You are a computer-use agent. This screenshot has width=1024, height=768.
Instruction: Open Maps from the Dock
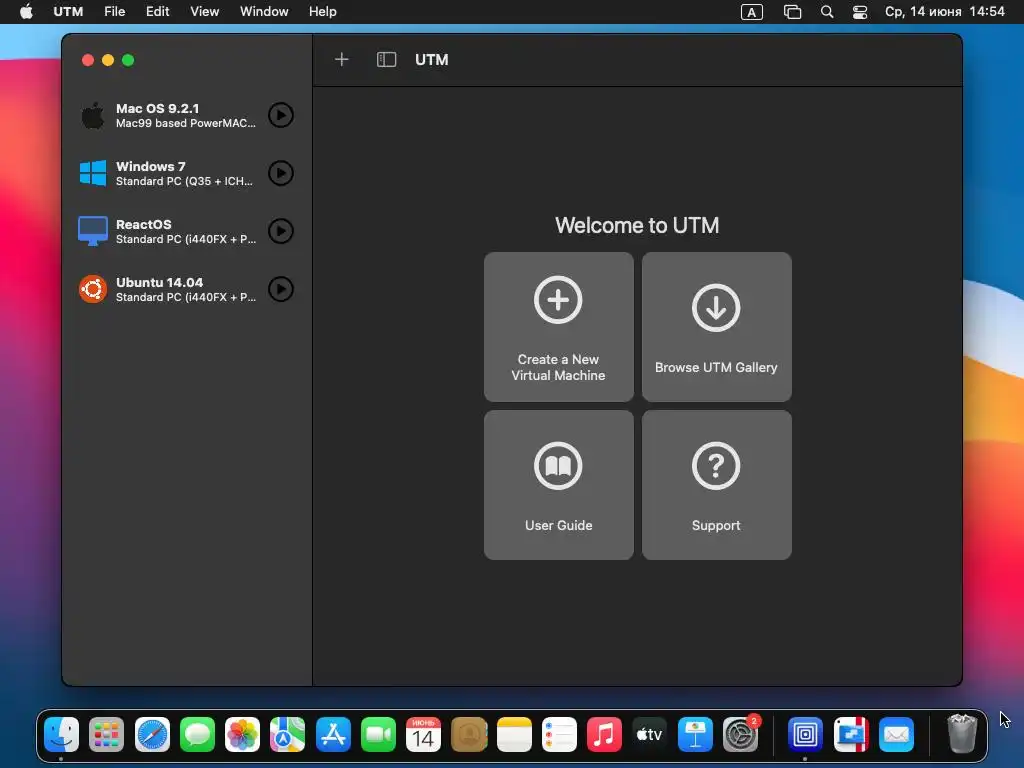287,735
